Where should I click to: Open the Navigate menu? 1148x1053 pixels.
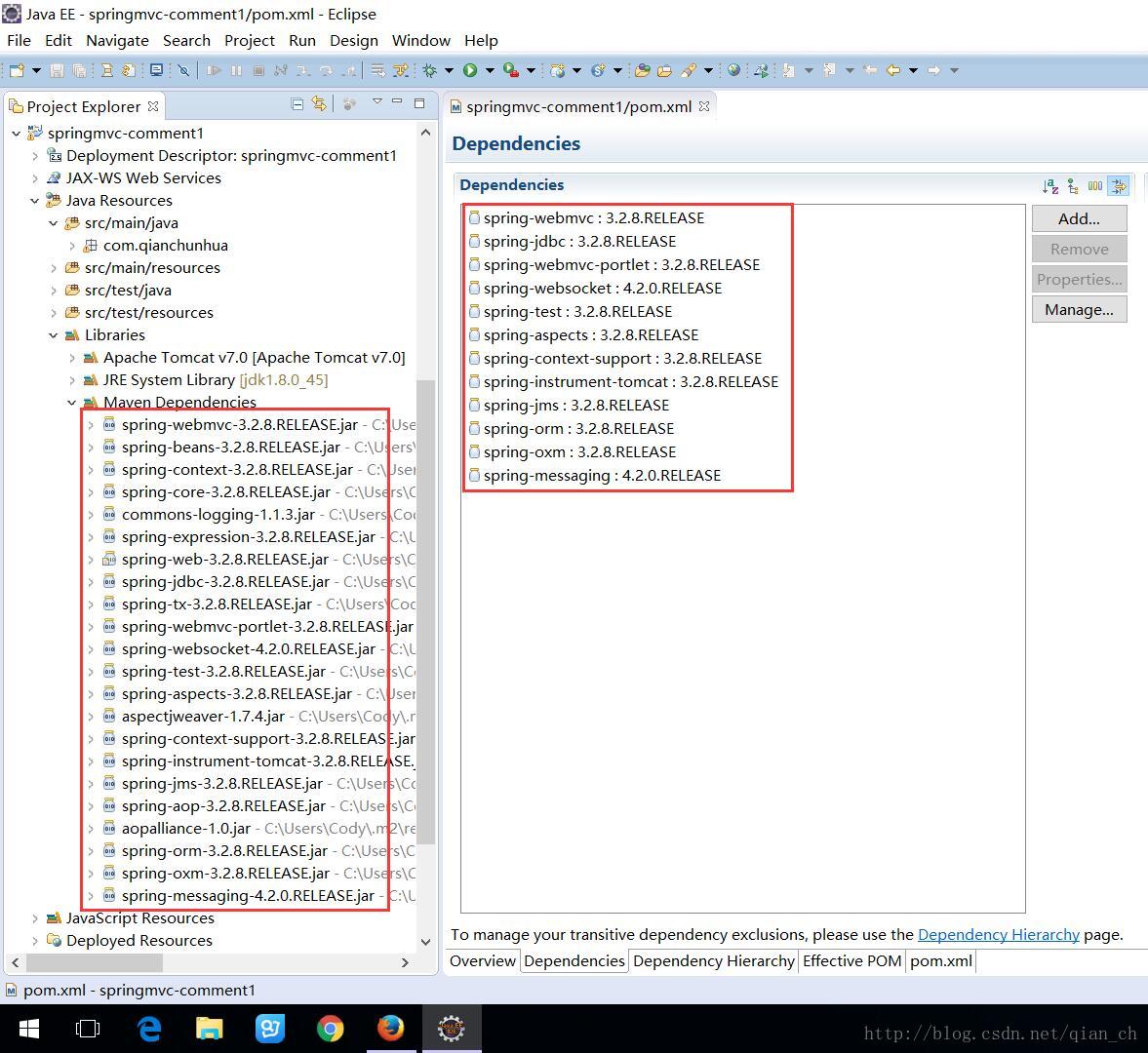pos(117,40)
